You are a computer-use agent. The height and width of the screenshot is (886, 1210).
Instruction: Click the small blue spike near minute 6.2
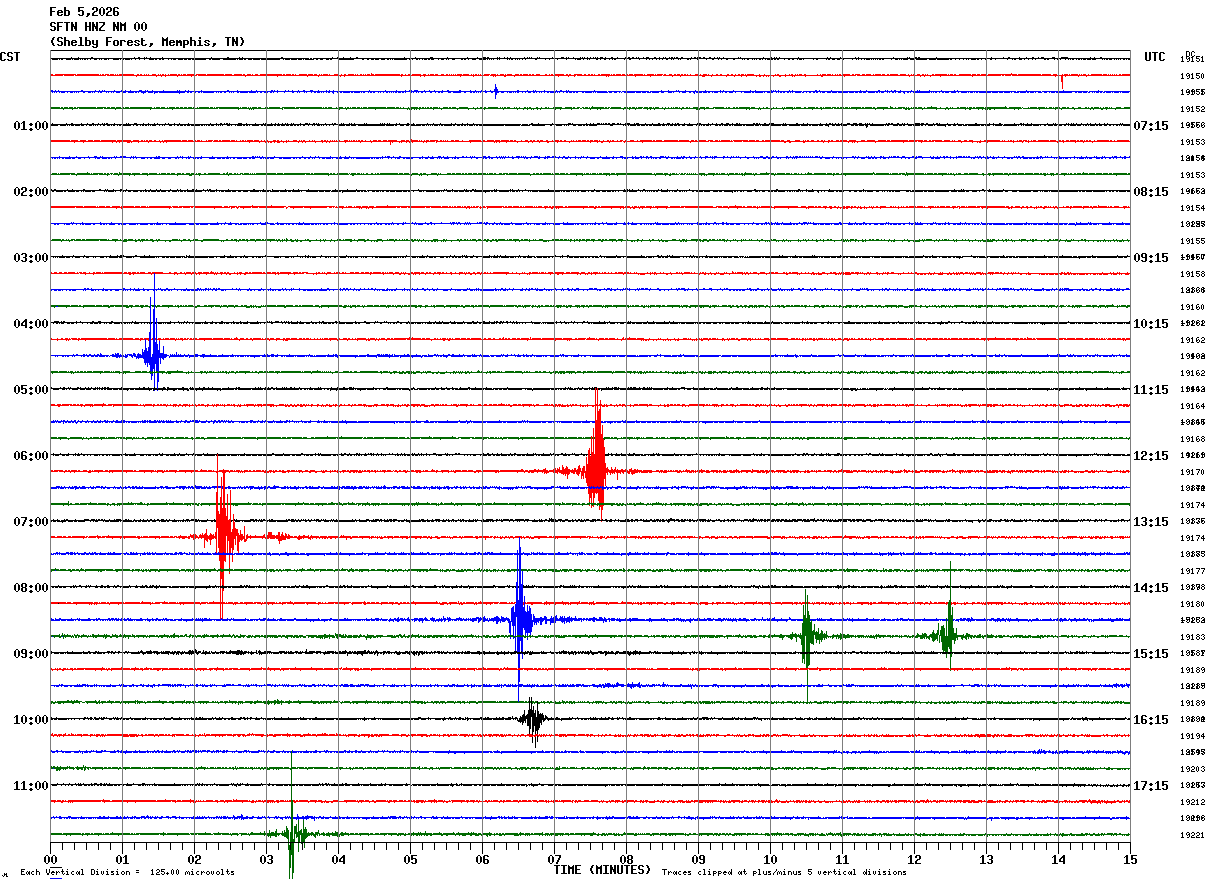[x=496, y=91]
